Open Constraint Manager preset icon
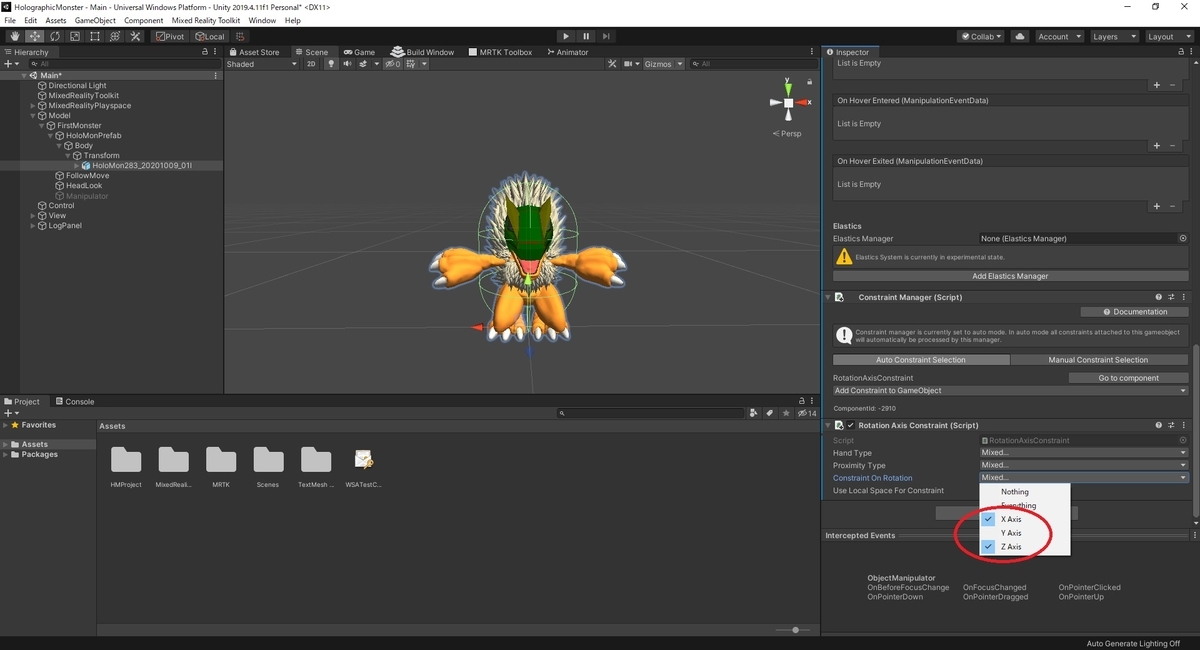 click(x=1172, y=297)
